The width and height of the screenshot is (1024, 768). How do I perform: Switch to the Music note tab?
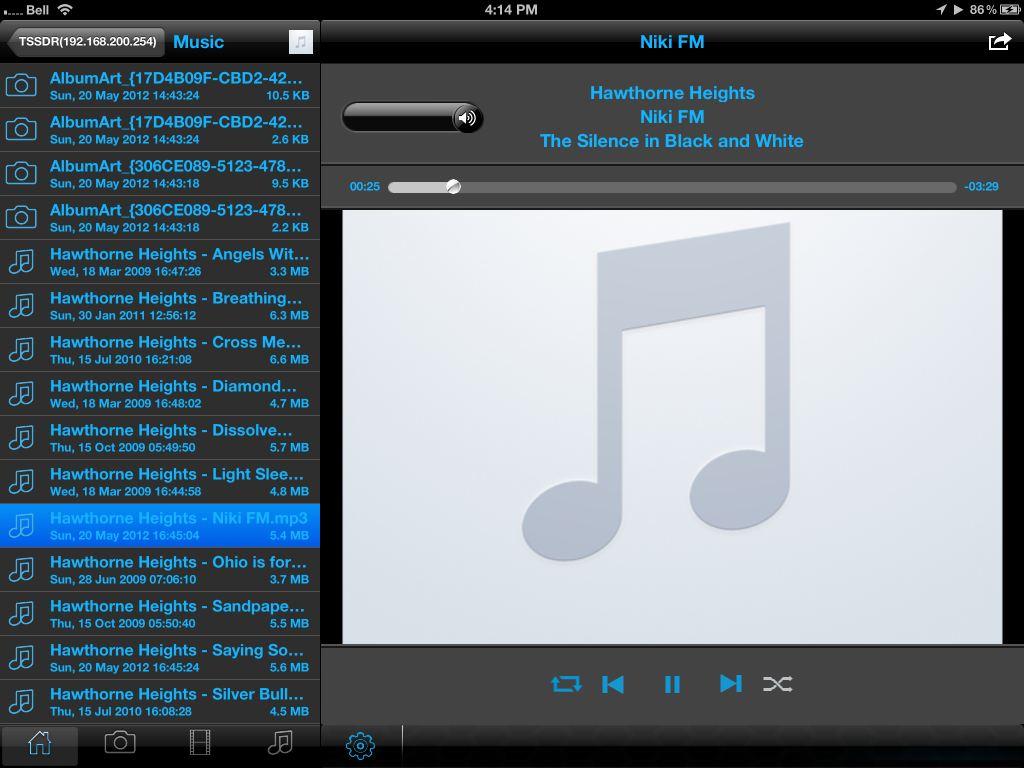click(281, 743)
